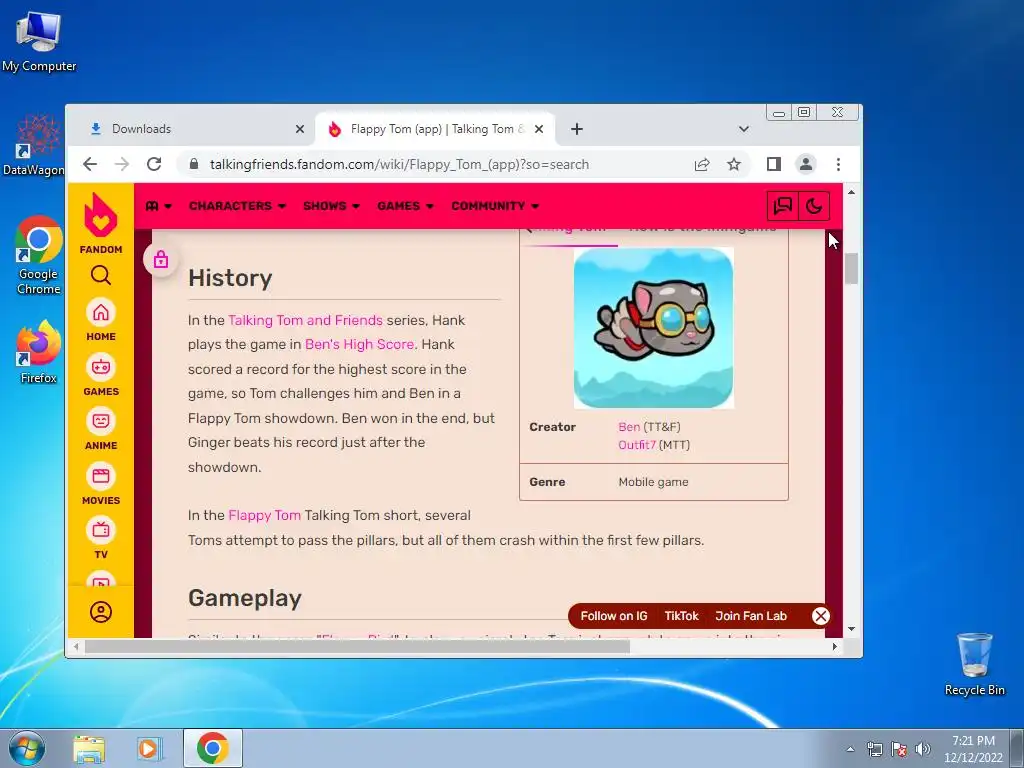The image size is (1024, 768).
Task: Expand the CHARACTERS menu
Action: pyautogui.click(x=238, y=206)
